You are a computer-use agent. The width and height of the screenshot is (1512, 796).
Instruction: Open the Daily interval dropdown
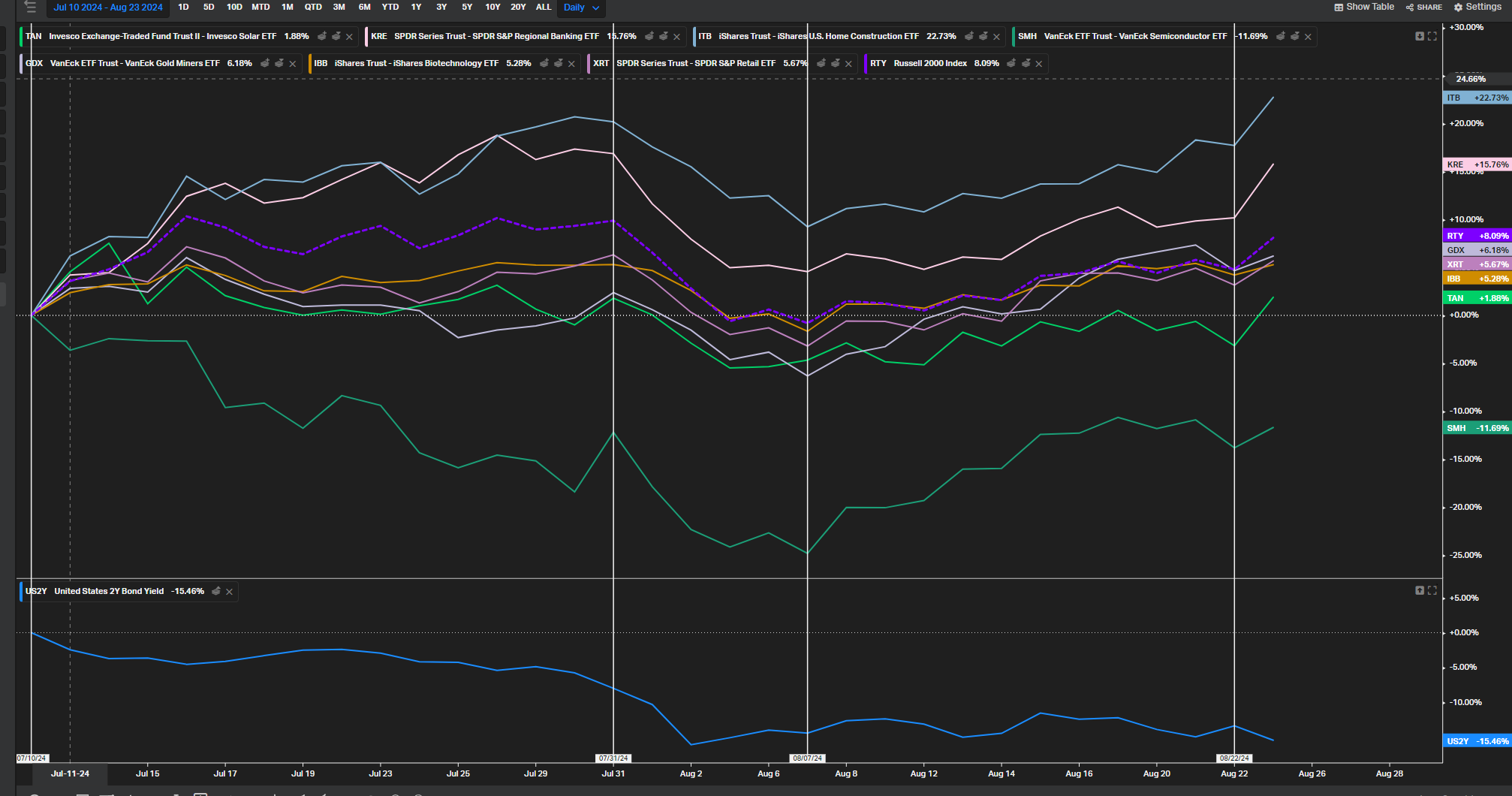point(581,8)
